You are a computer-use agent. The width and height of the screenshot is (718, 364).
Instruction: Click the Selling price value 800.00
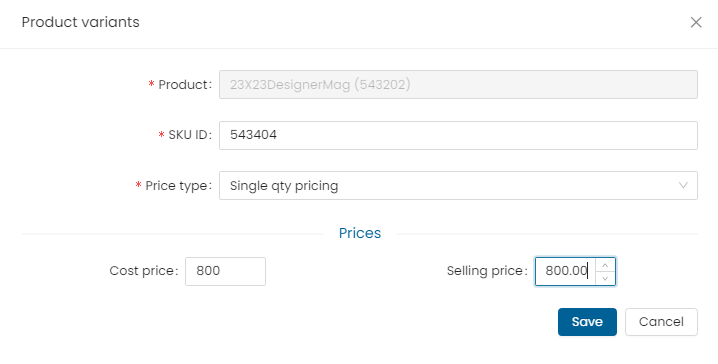(566, 271)
